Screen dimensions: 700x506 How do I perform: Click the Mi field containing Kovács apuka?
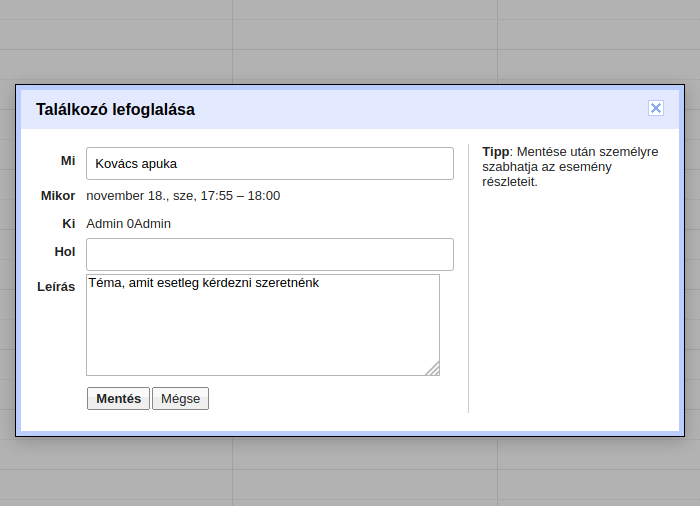[269, 163]
